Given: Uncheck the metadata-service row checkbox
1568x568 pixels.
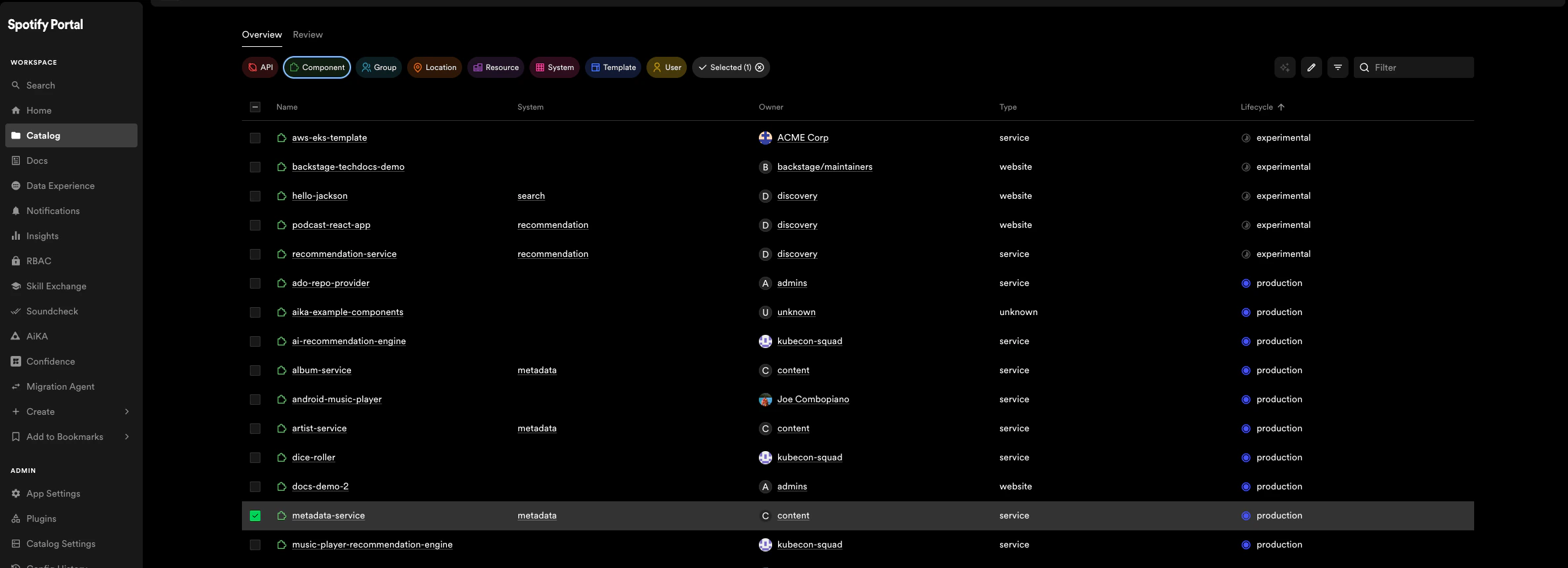Looking at the screenshot, I should click(255, 515).
